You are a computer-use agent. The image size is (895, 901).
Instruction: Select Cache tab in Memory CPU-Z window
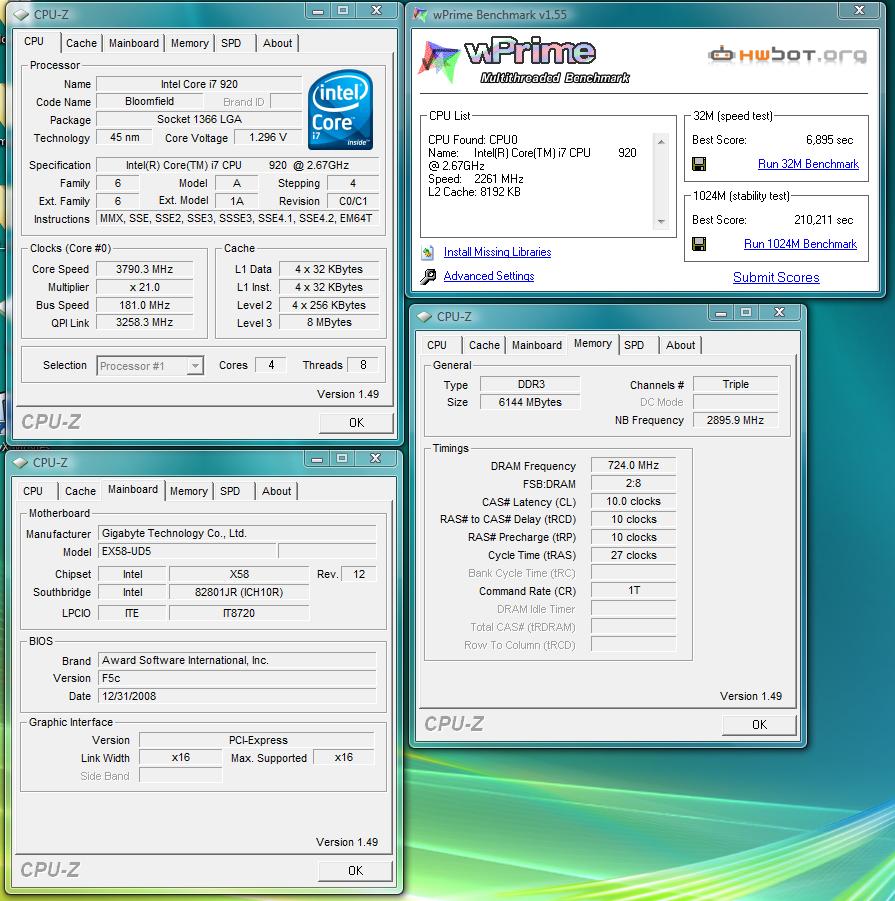click(x=484, y=345)
